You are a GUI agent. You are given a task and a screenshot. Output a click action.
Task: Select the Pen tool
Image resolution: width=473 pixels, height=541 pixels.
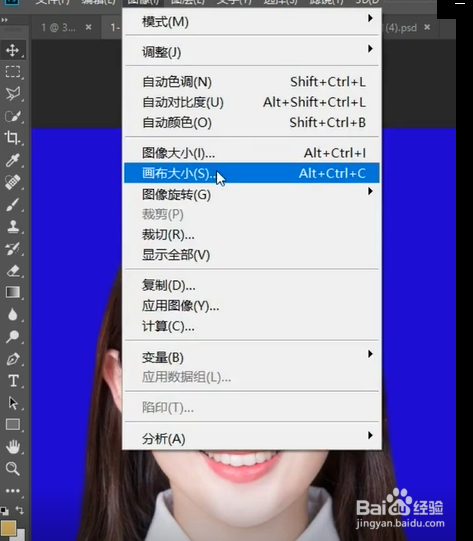pos(12,359)
